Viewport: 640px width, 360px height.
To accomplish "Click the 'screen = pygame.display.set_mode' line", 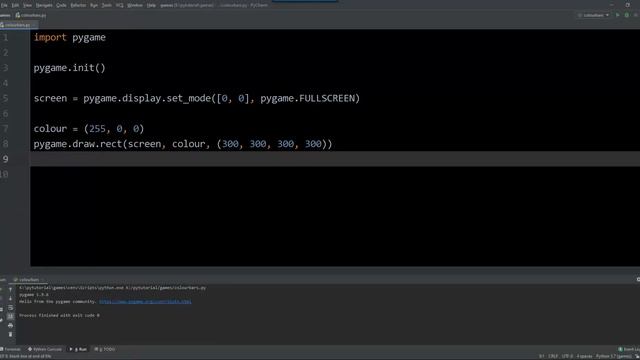I will click(x=197, y=98).
